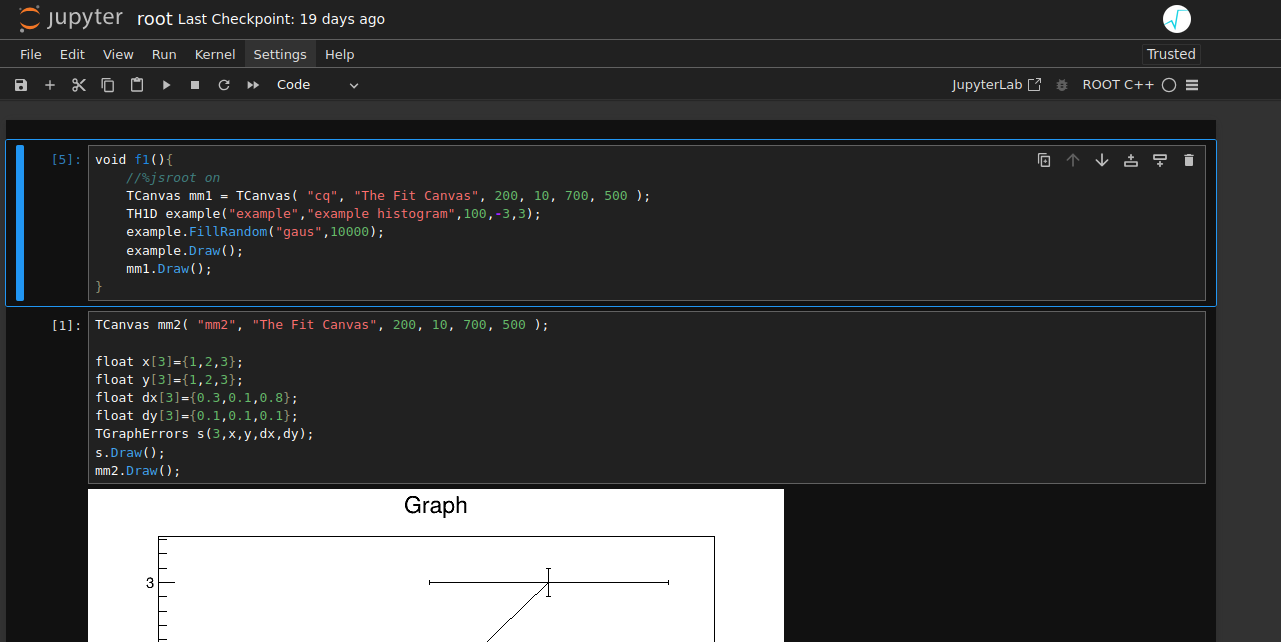The width and height of the screenshot is (1281, 642).
Task: Click the Trusted notebook button
Action: [x=1170, y=54]
